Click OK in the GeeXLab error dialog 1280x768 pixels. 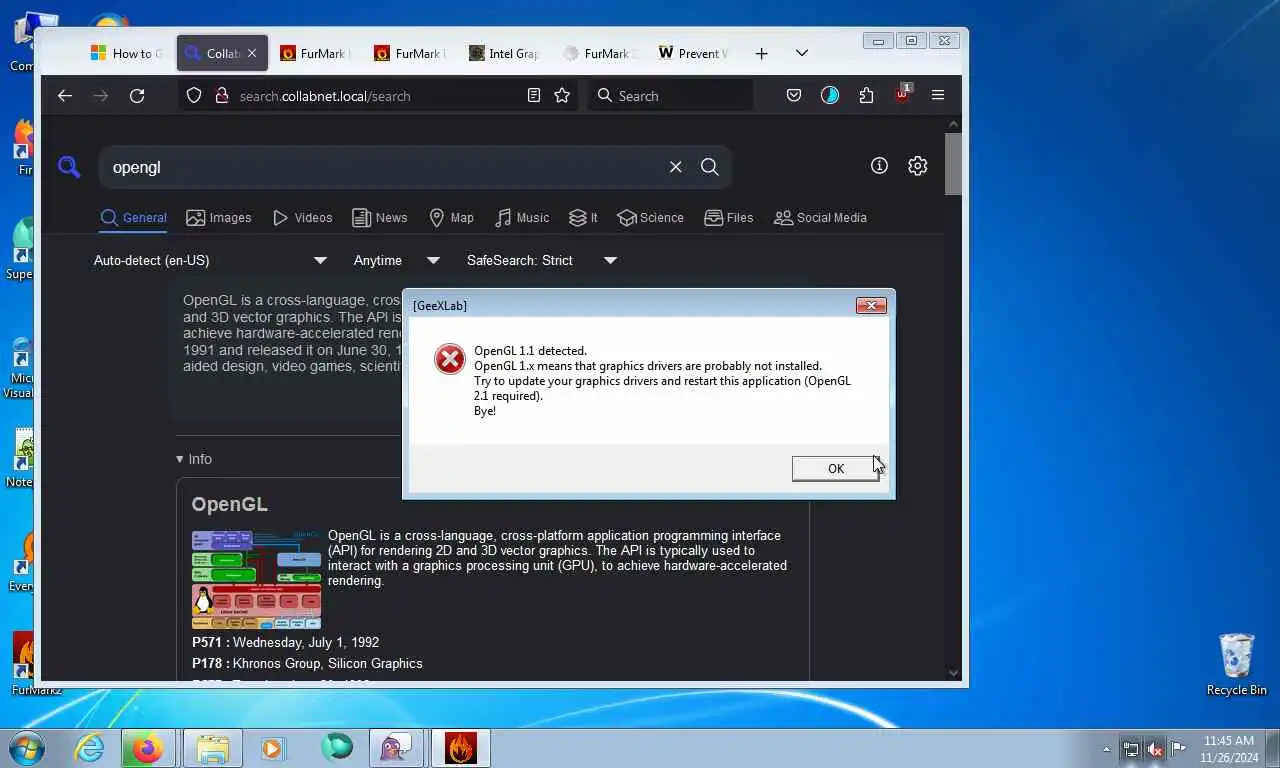pyautogui.click(x=835, y=468)
